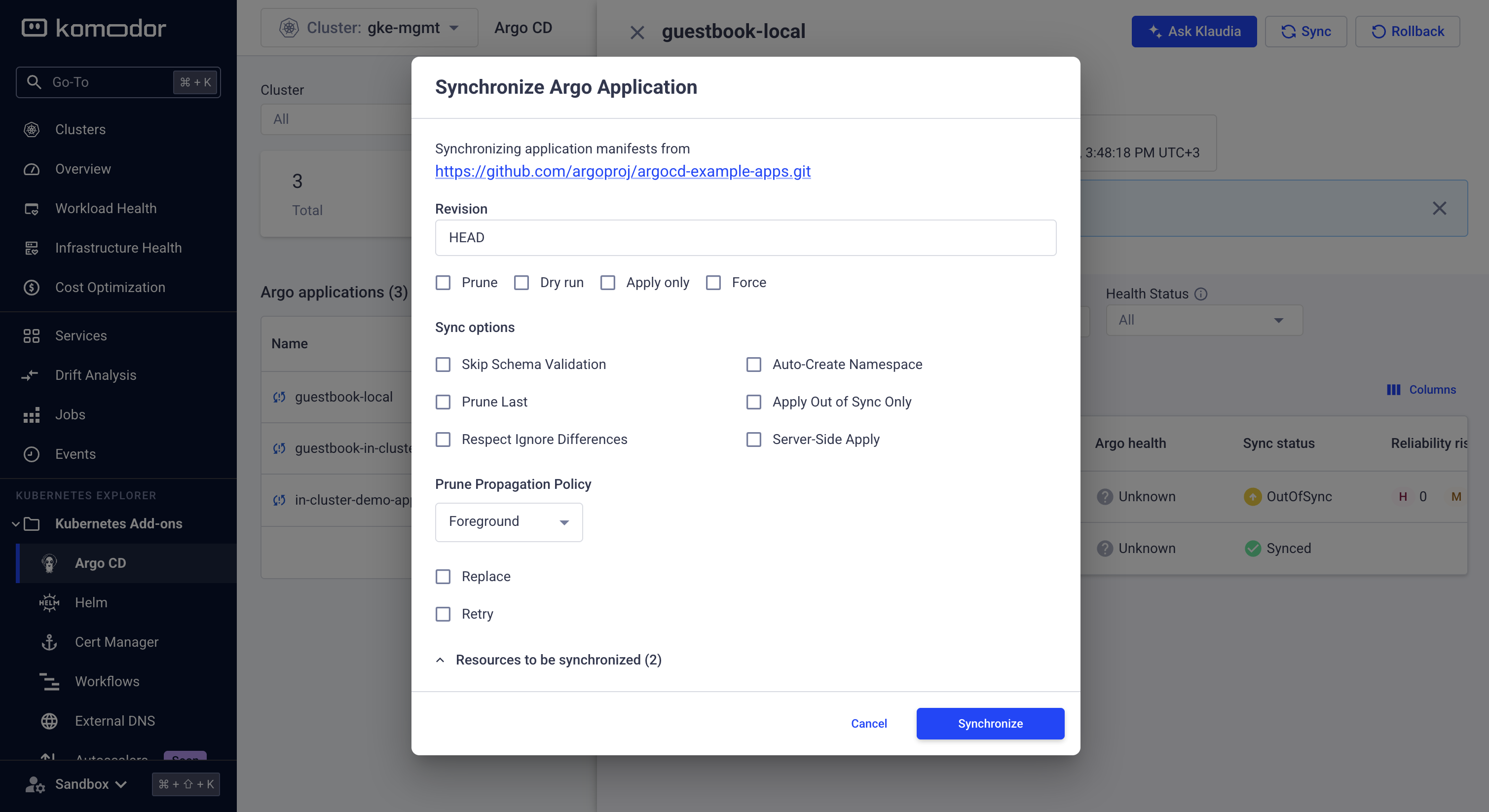This screenshot has height=812, width=1489.
Task: Open the argocd-example-apps GitHub link
Action: (x=623, y=172)
